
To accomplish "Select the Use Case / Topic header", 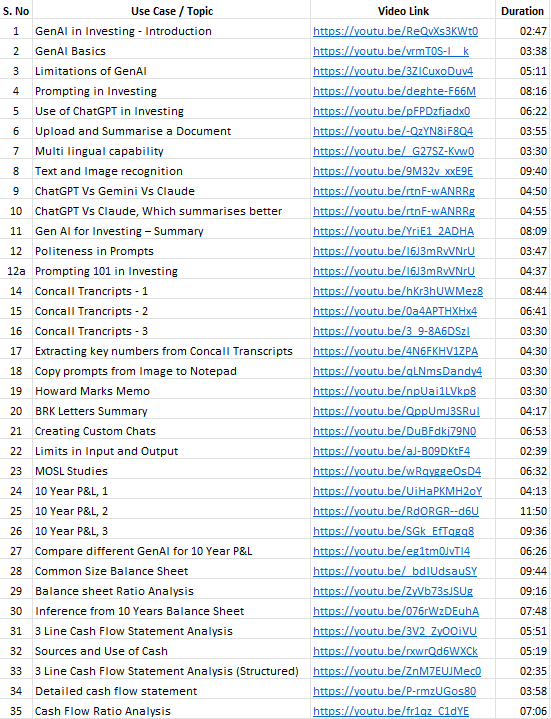I will 172,11.
